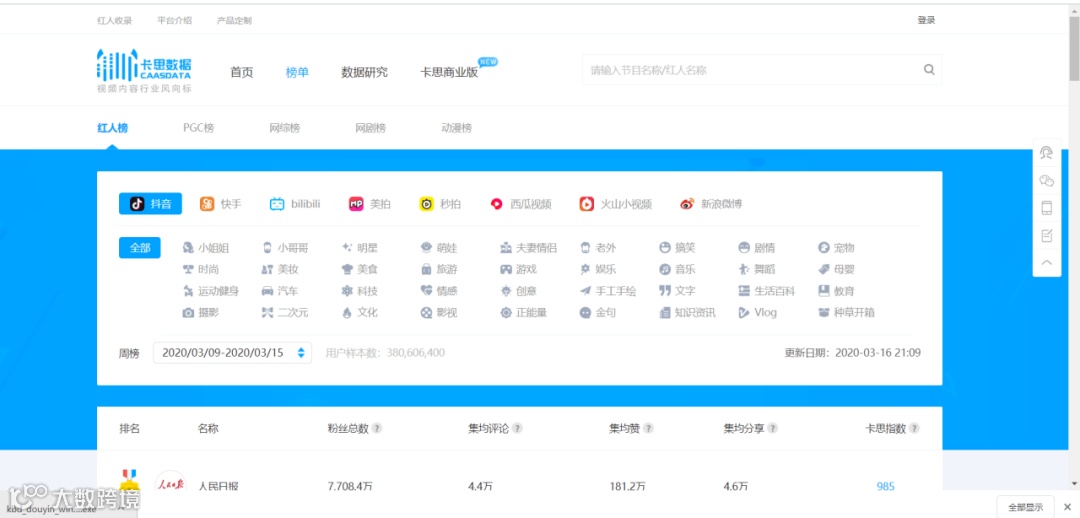Select the 秒拍 platform

pos(440,204)
